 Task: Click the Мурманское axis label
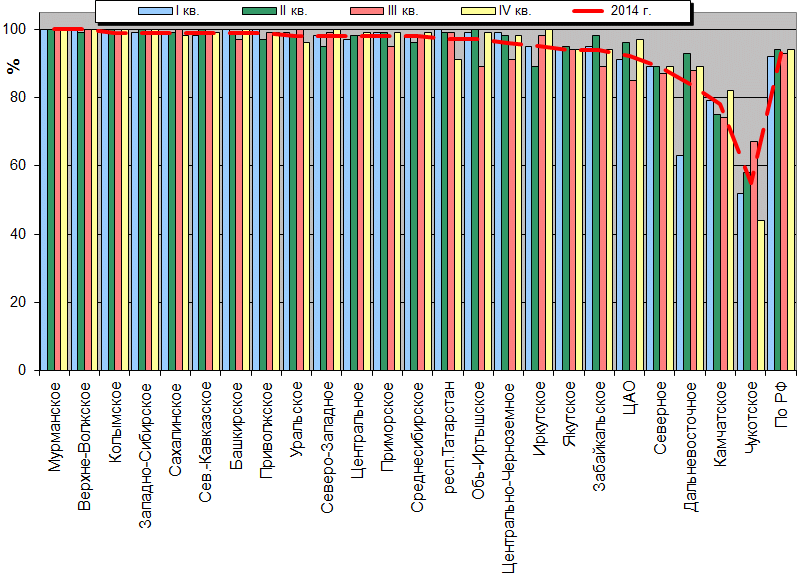(x=55, y=427)
